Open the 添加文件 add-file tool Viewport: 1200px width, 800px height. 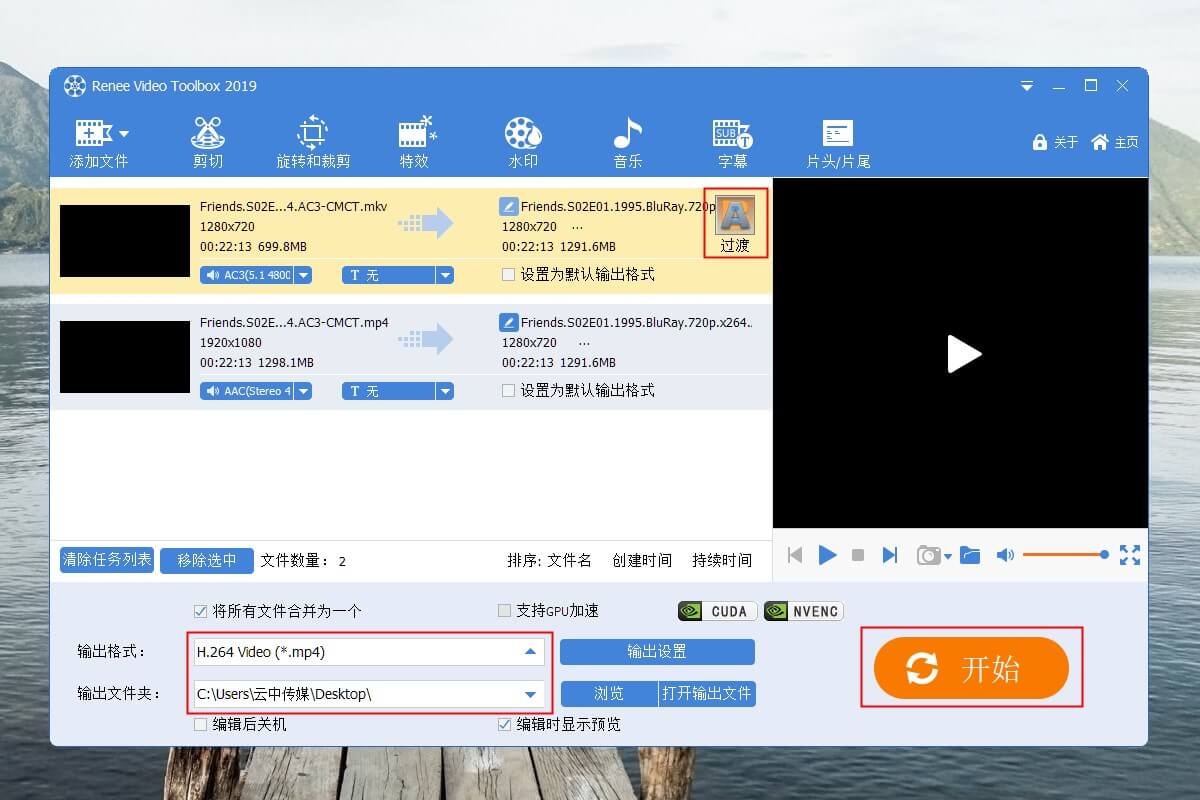pos(98,144)
